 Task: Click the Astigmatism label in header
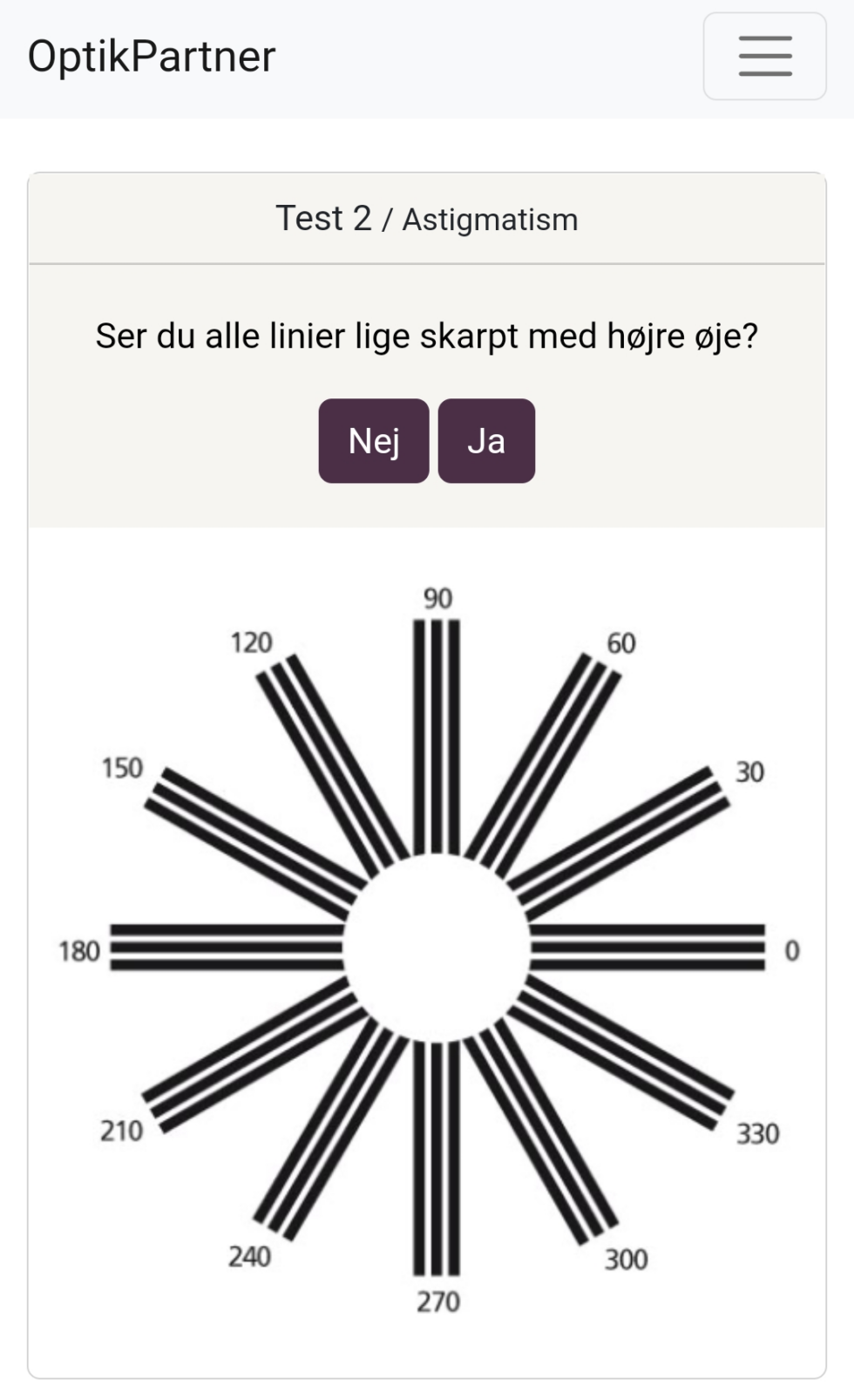point(490,221)
